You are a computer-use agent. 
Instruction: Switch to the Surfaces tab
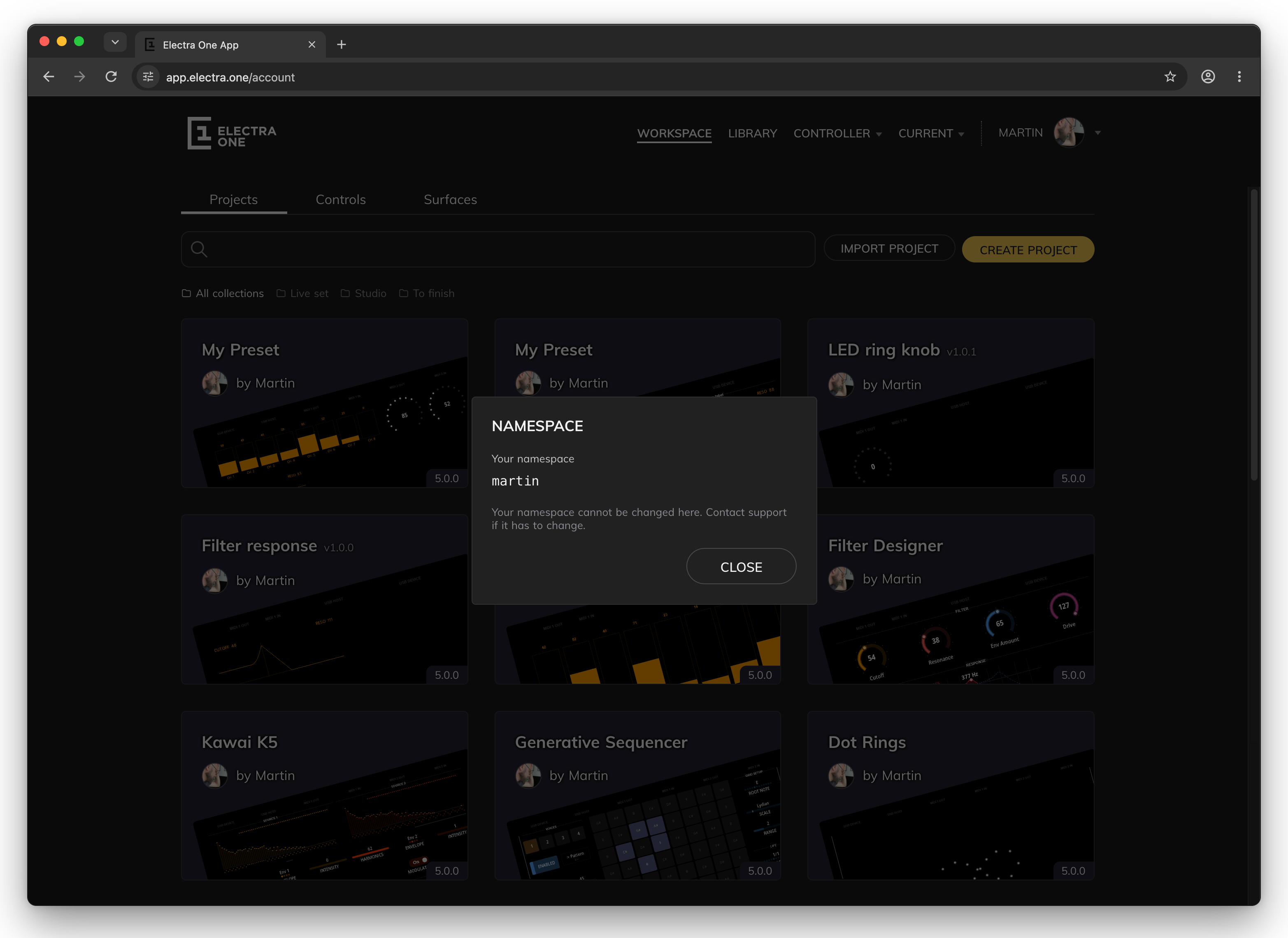pos(450,200)
